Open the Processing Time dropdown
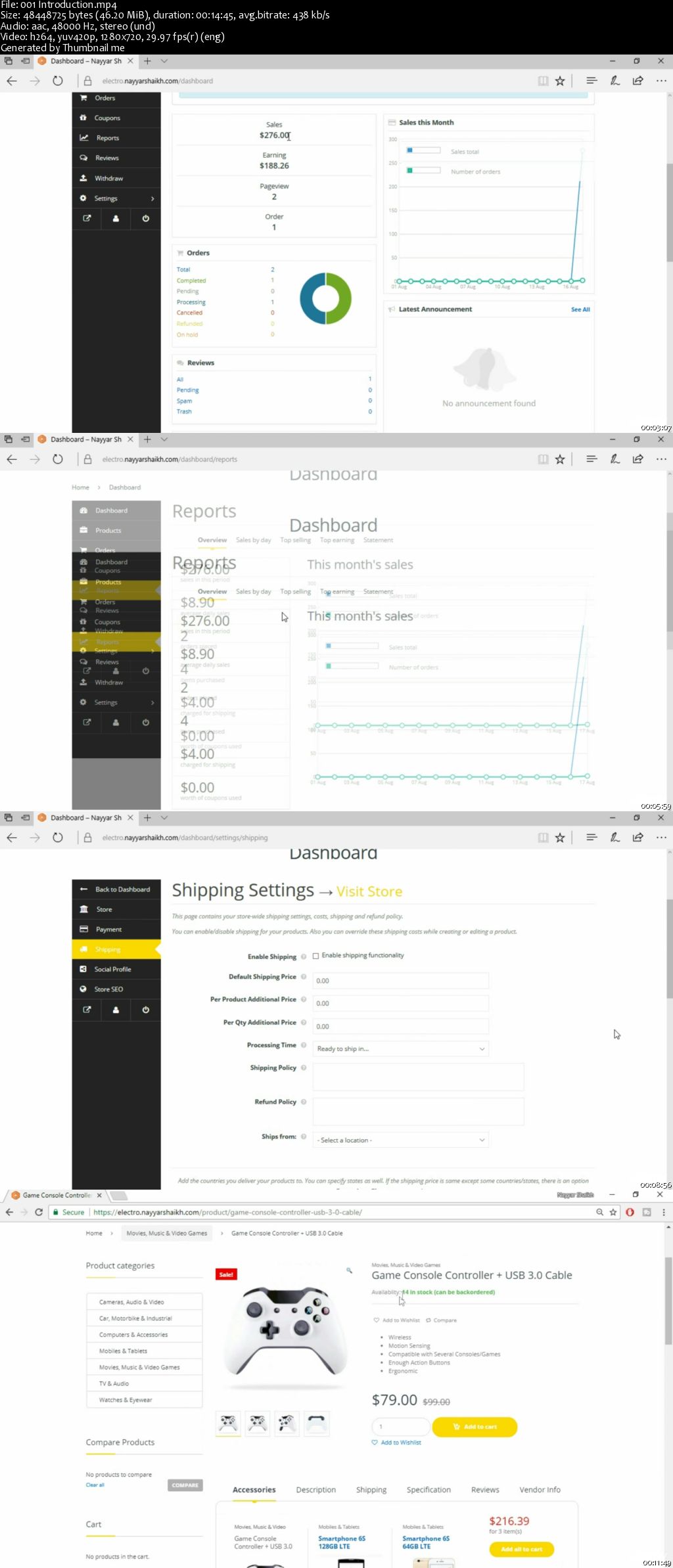 click(401, 1048)
